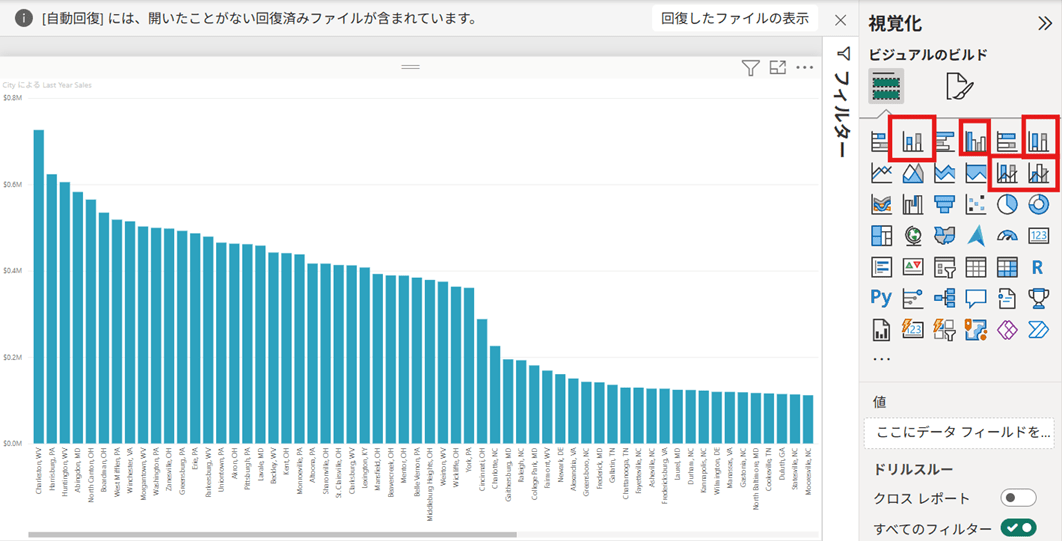The height and width of the screenshot is (541, 1062).
Task: Select the globe map visual
Action: [x=913, y=235]
